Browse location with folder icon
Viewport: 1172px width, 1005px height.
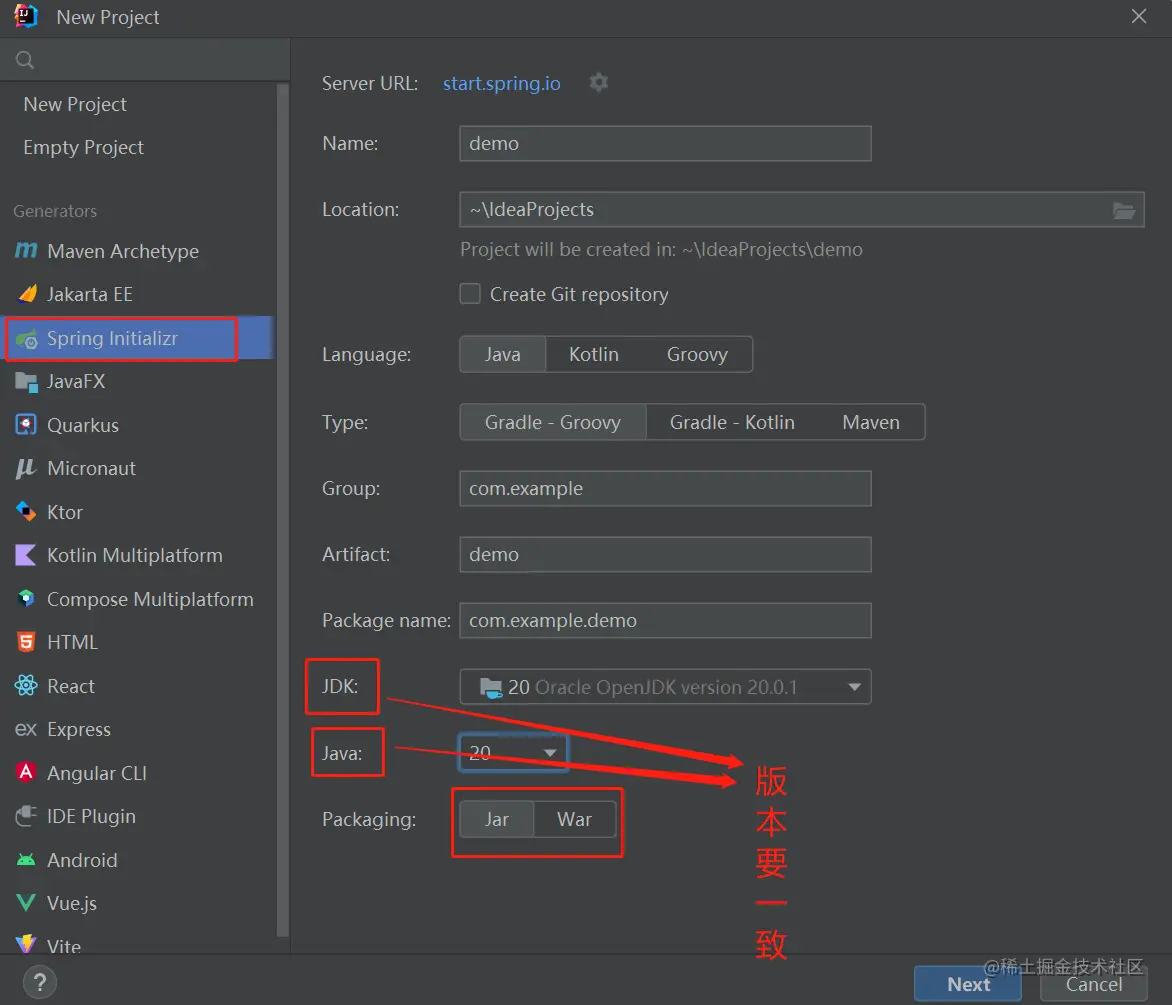[x=1123, y=210]
